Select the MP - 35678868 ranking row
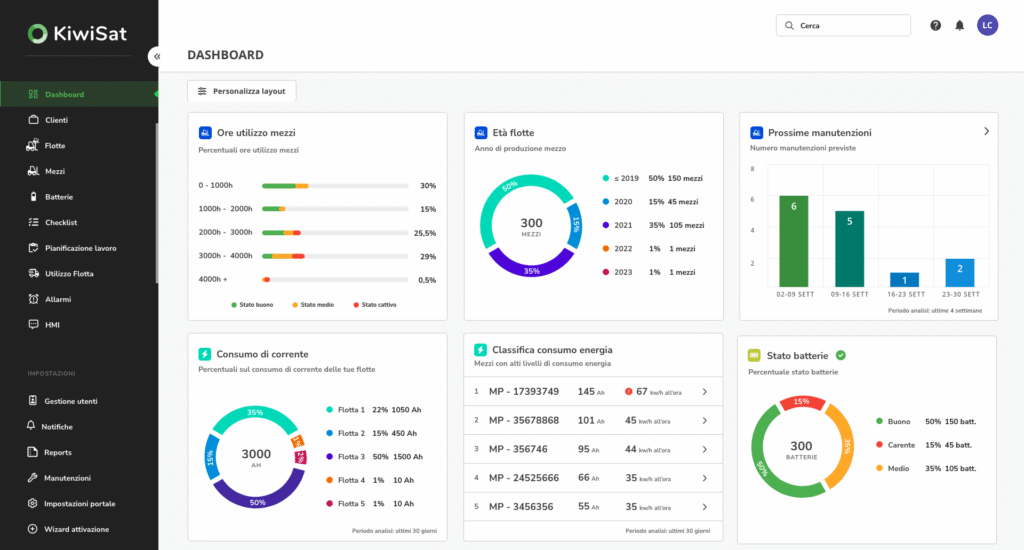This screenshot has height=550, width=1024. [x=593, y=421]
